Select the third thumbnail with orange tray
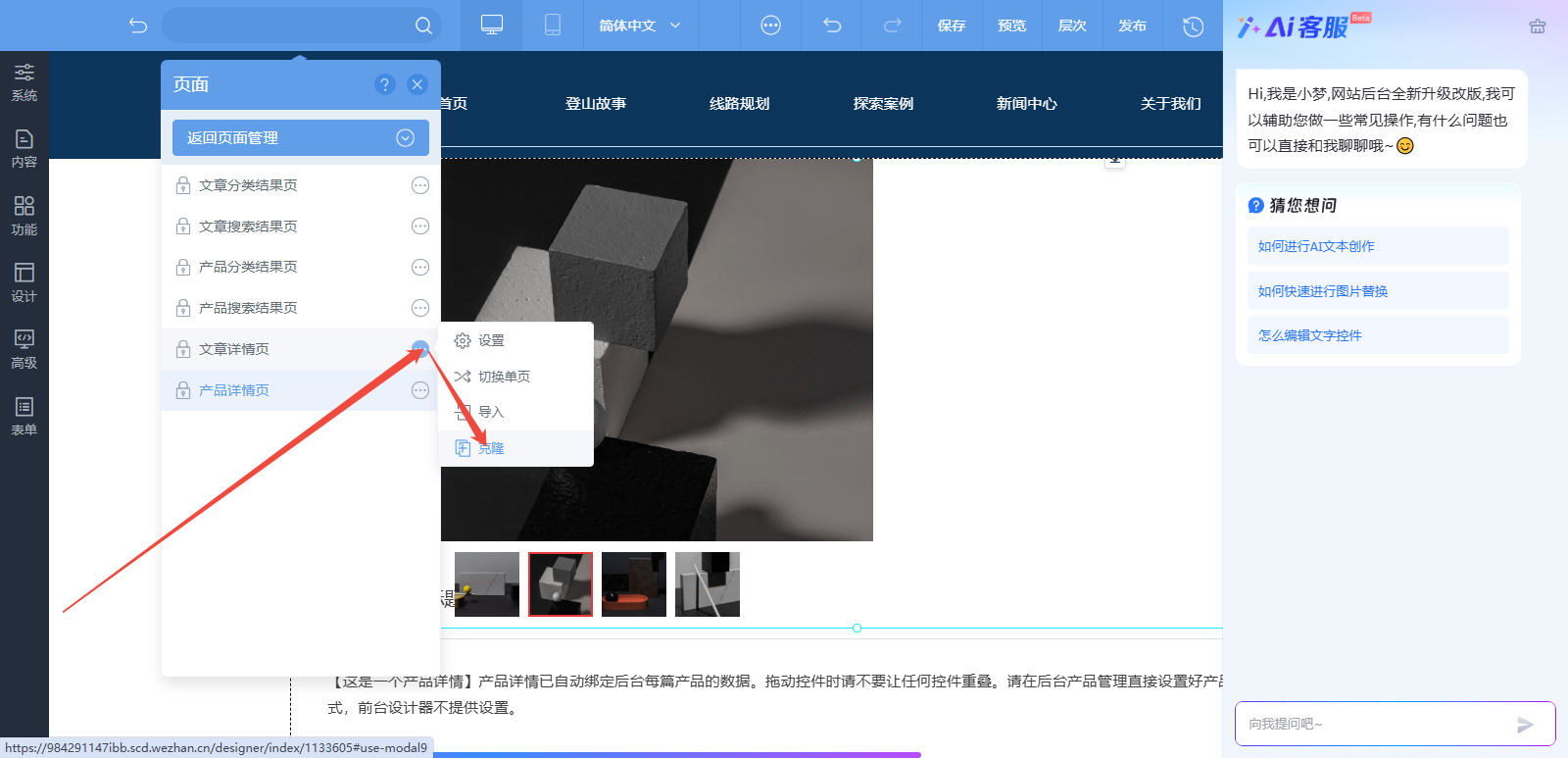This screenshot has height=758, width=1568. 634,584
